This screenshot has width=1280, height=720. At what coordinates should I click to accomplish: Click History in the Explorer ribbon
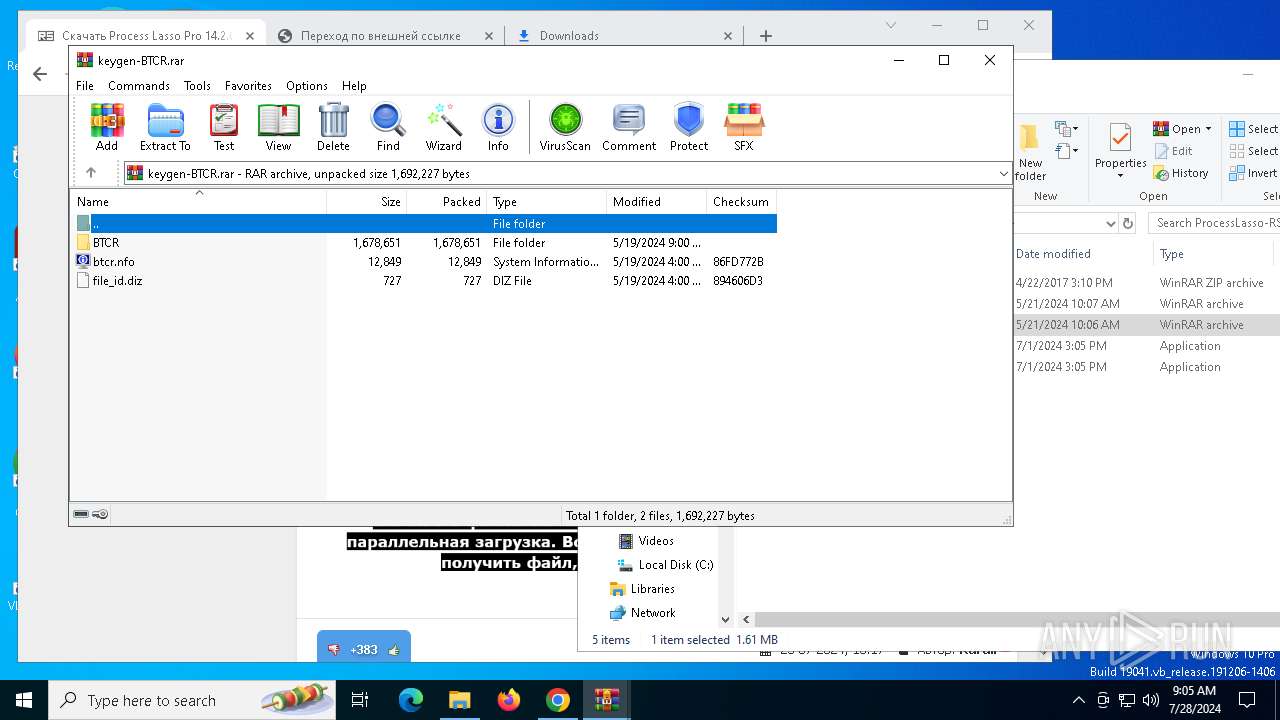click(1181, 173)
